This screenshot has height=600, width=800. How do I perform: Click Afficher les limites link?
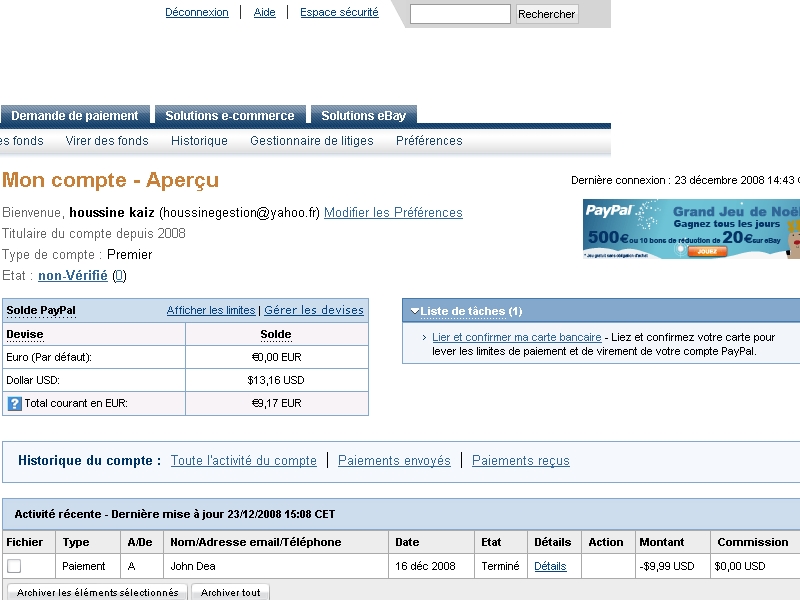(x=211, y=310)
